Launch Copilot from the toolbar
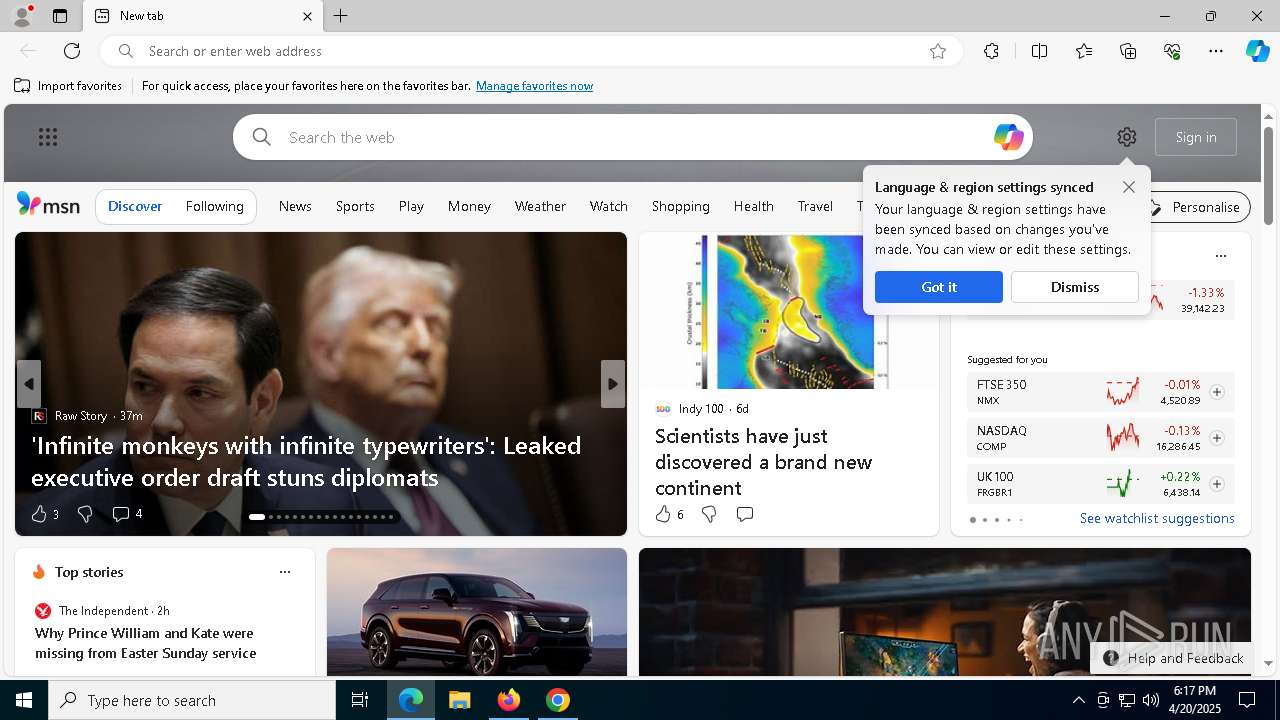This screenshot has height=720, width=1280. (1257, 51)
